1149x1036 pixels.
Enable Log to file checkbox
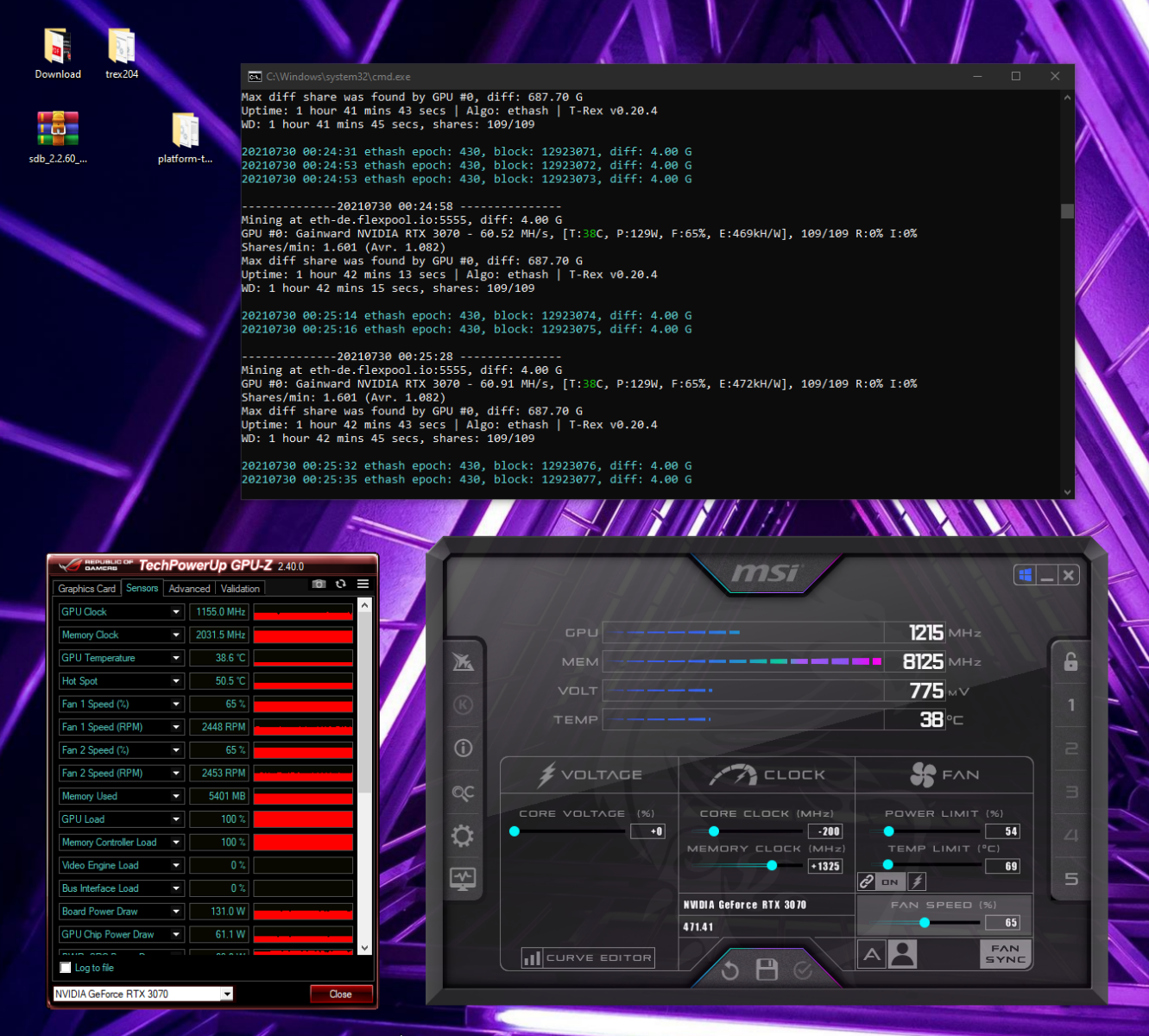tap(66, 968)
